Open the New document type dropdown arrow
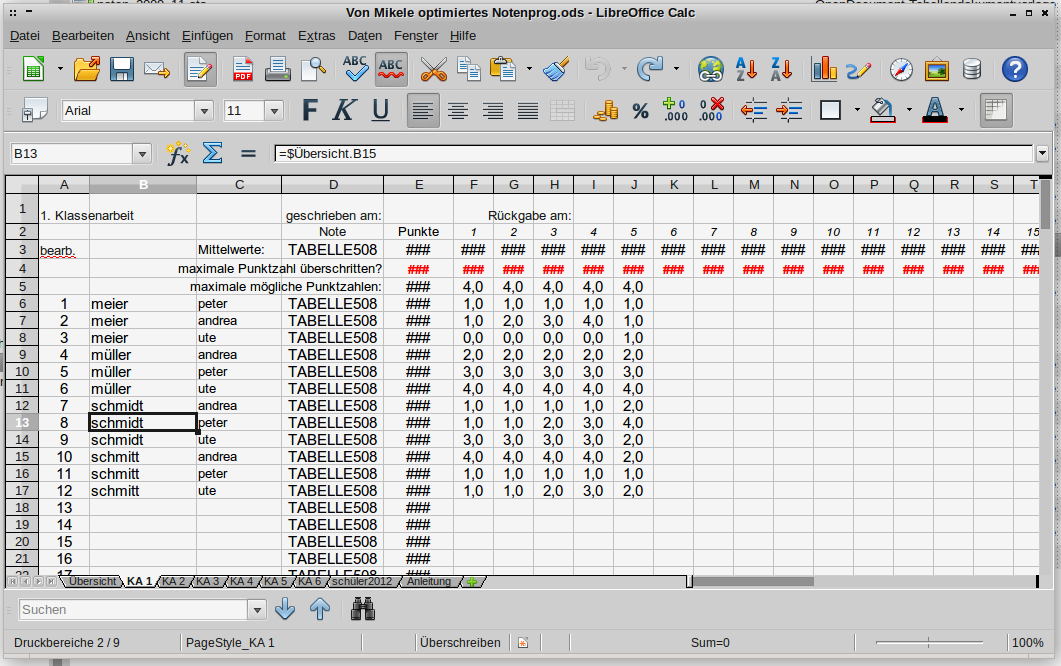This screenshot has height=666, width=1061. 60,69
